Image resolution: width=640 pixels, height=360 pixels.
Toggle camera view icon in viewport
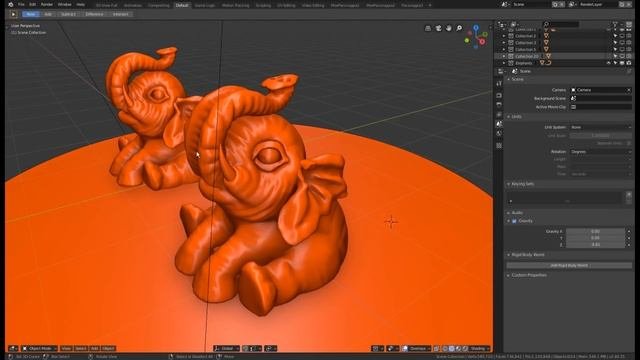(x=438, y=28)
